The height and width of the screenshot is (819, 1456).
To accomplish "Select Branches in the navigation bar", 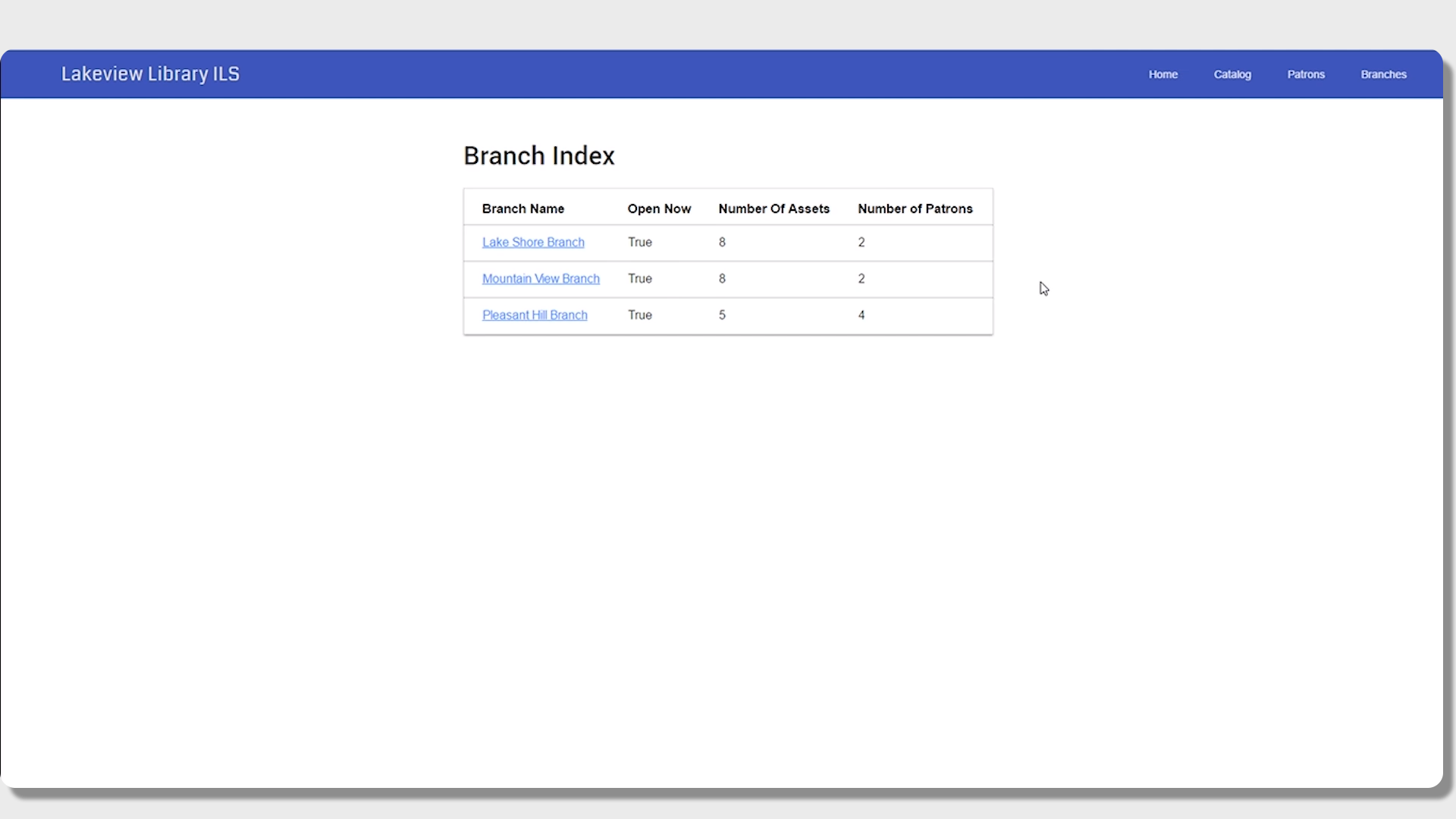I will click(x=1383, y=74).
